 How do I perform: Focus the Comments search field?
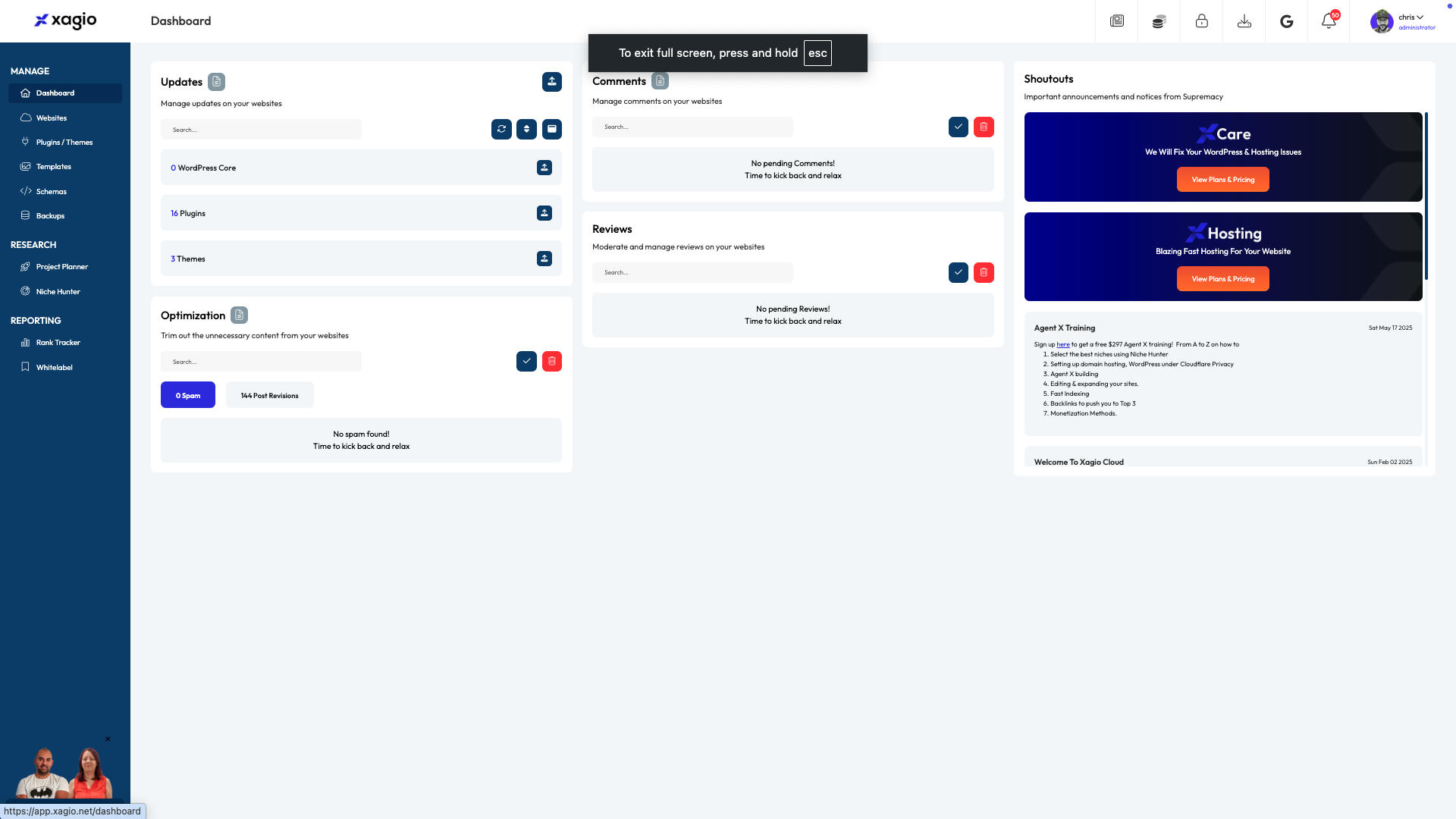pyautogui.click(x=692, y=127)
